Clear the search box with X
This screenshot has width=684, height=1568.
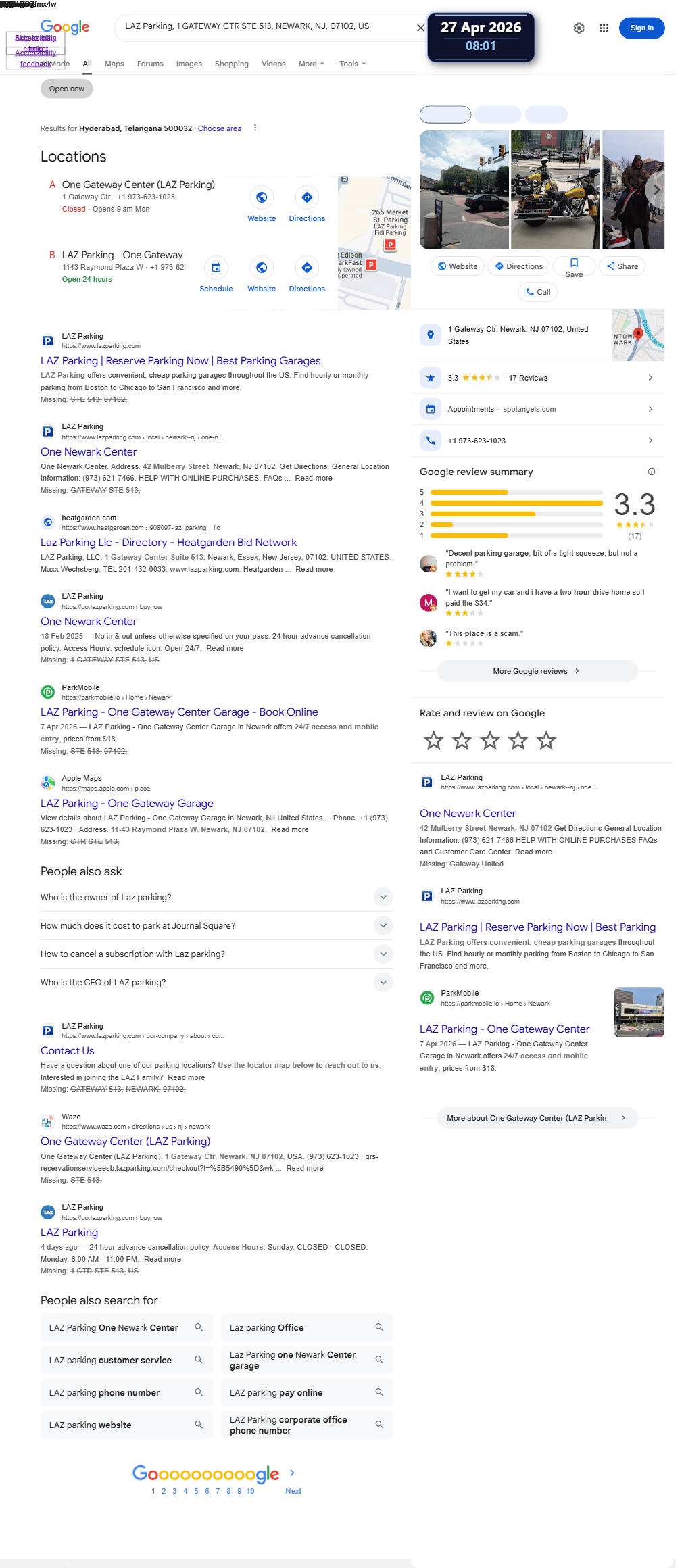tap(420, 28)
